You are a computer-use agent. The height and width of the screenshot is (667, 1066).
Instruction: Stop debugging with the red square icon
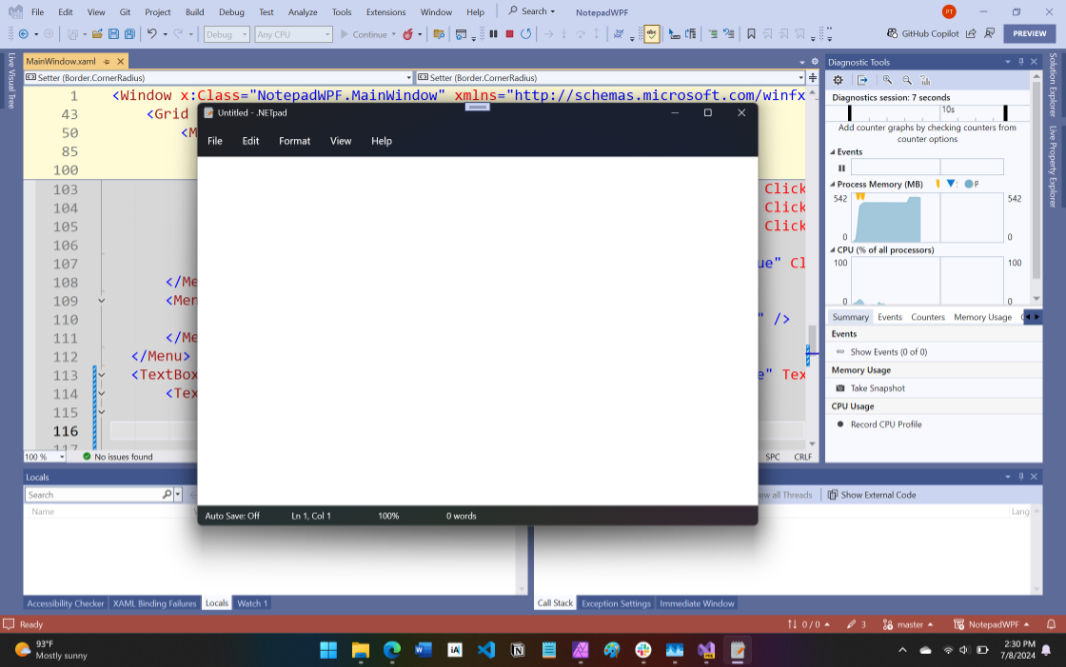[510, 33]
